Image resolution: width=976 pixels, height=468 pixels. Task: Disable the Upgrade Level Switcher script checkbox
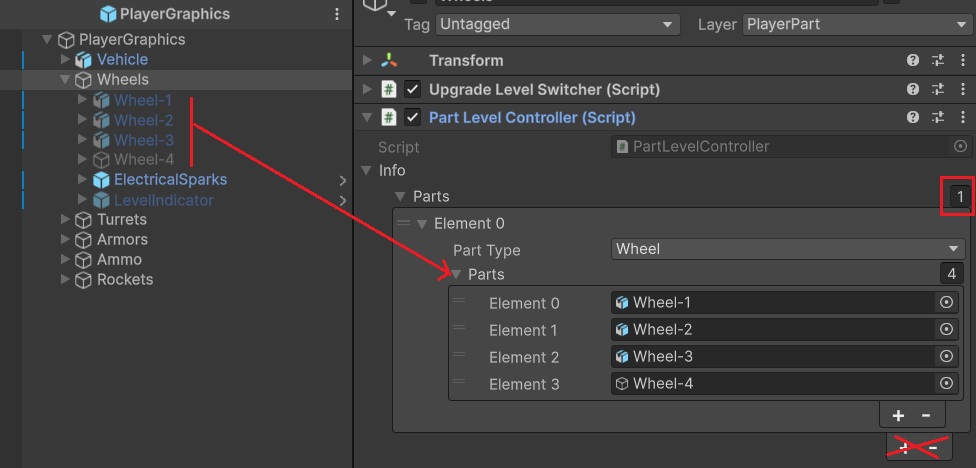click(412, 90)
